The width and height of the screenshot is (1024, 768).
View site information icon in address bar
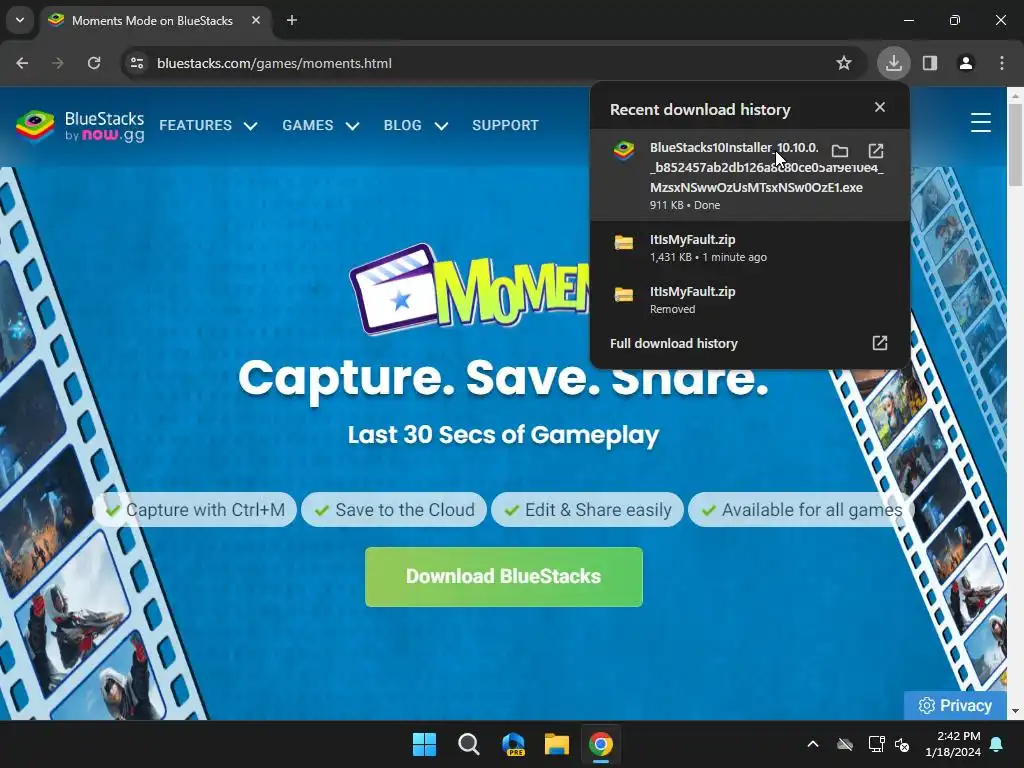(x=137, y=63)
